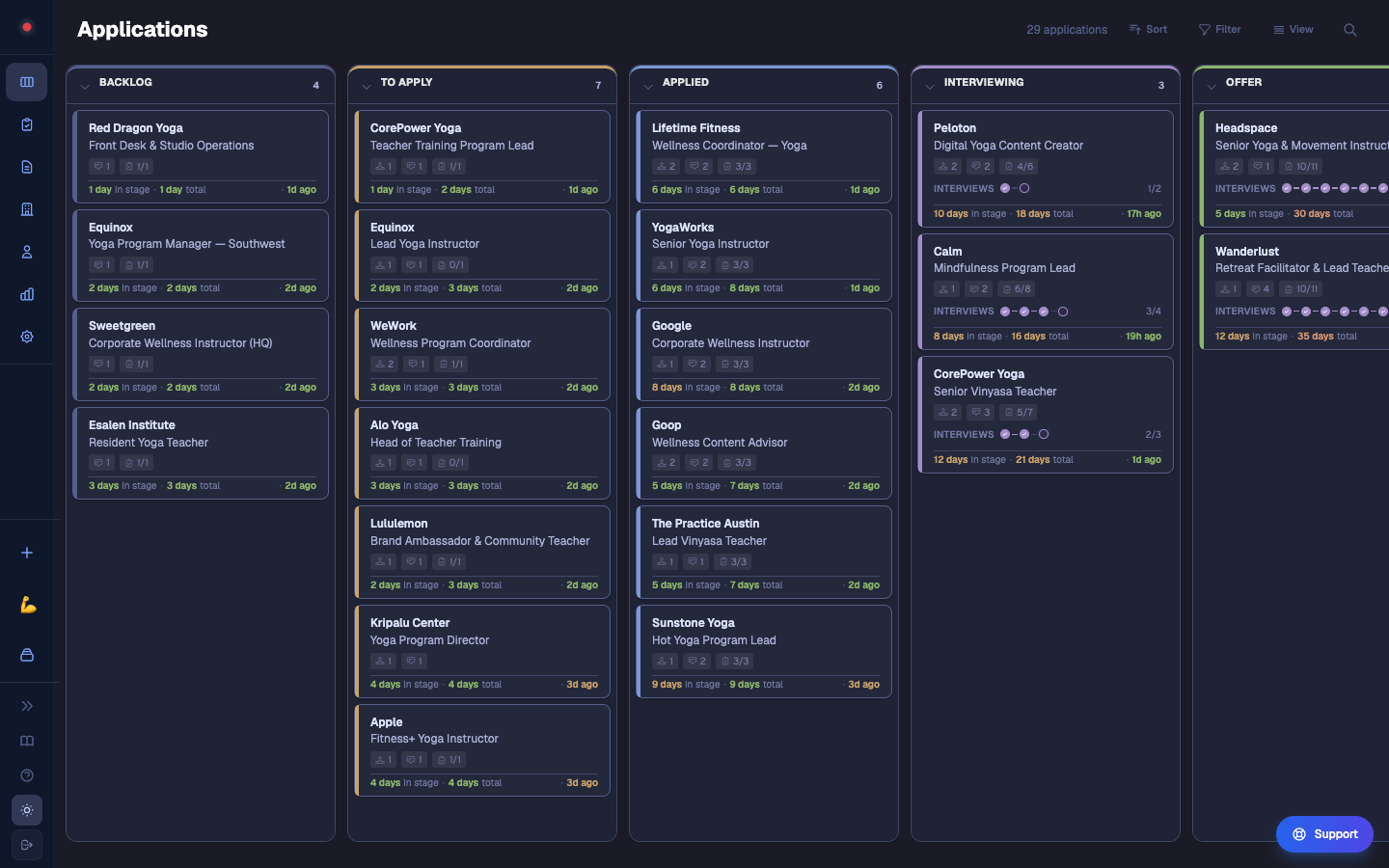Click the CorePower Senior Vinyasa interviews progress dots
This screenshot has width=1389, height=868.
click(x=1024, y=434)
